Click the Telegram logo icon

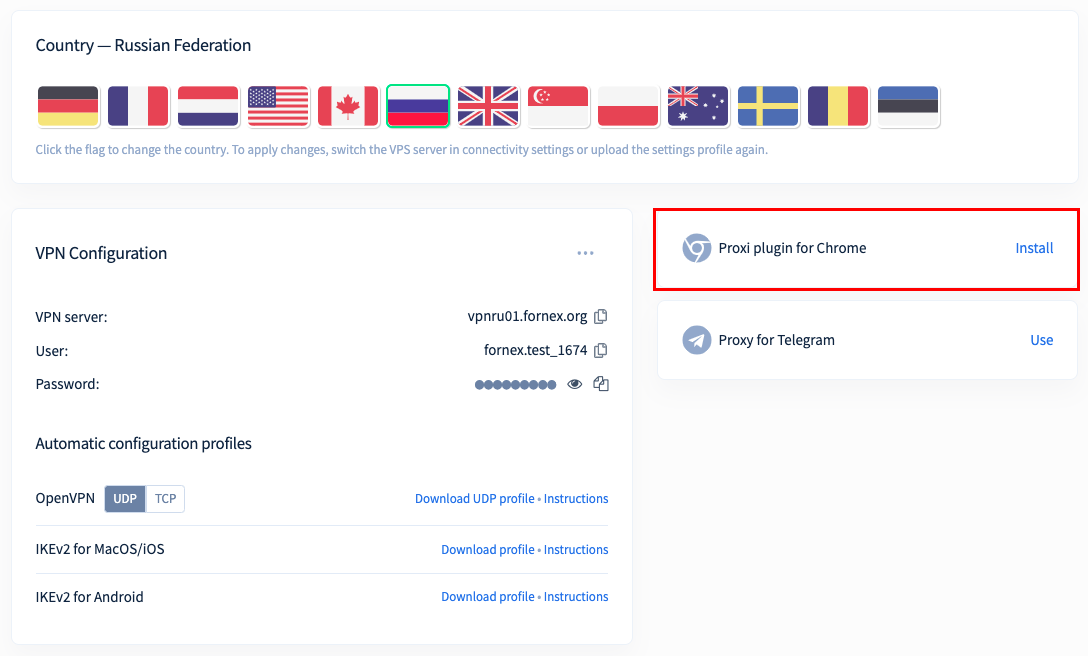point(697,340)
